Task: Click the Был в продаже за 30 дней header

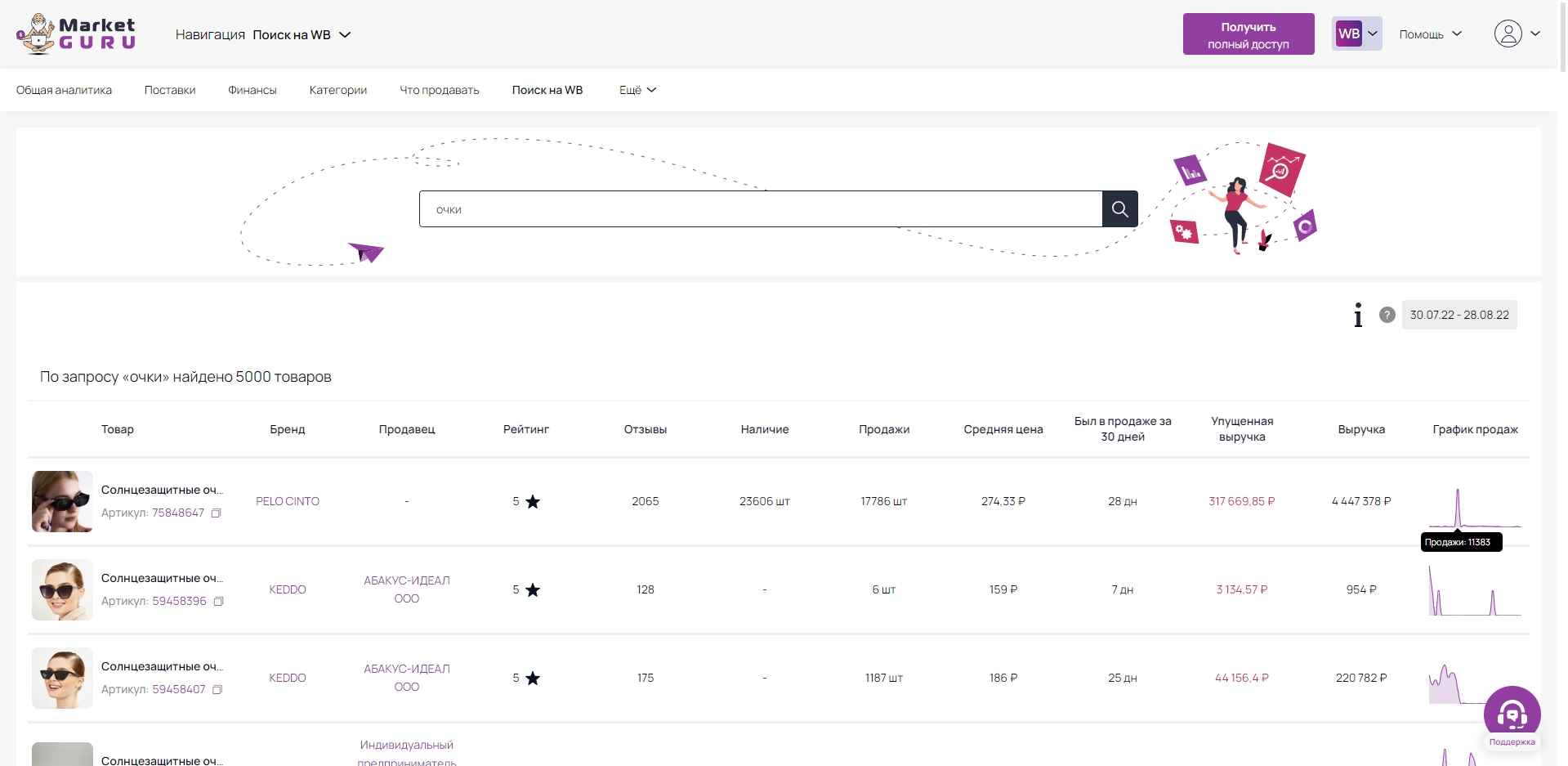Action: click(x=1123, y=429)
